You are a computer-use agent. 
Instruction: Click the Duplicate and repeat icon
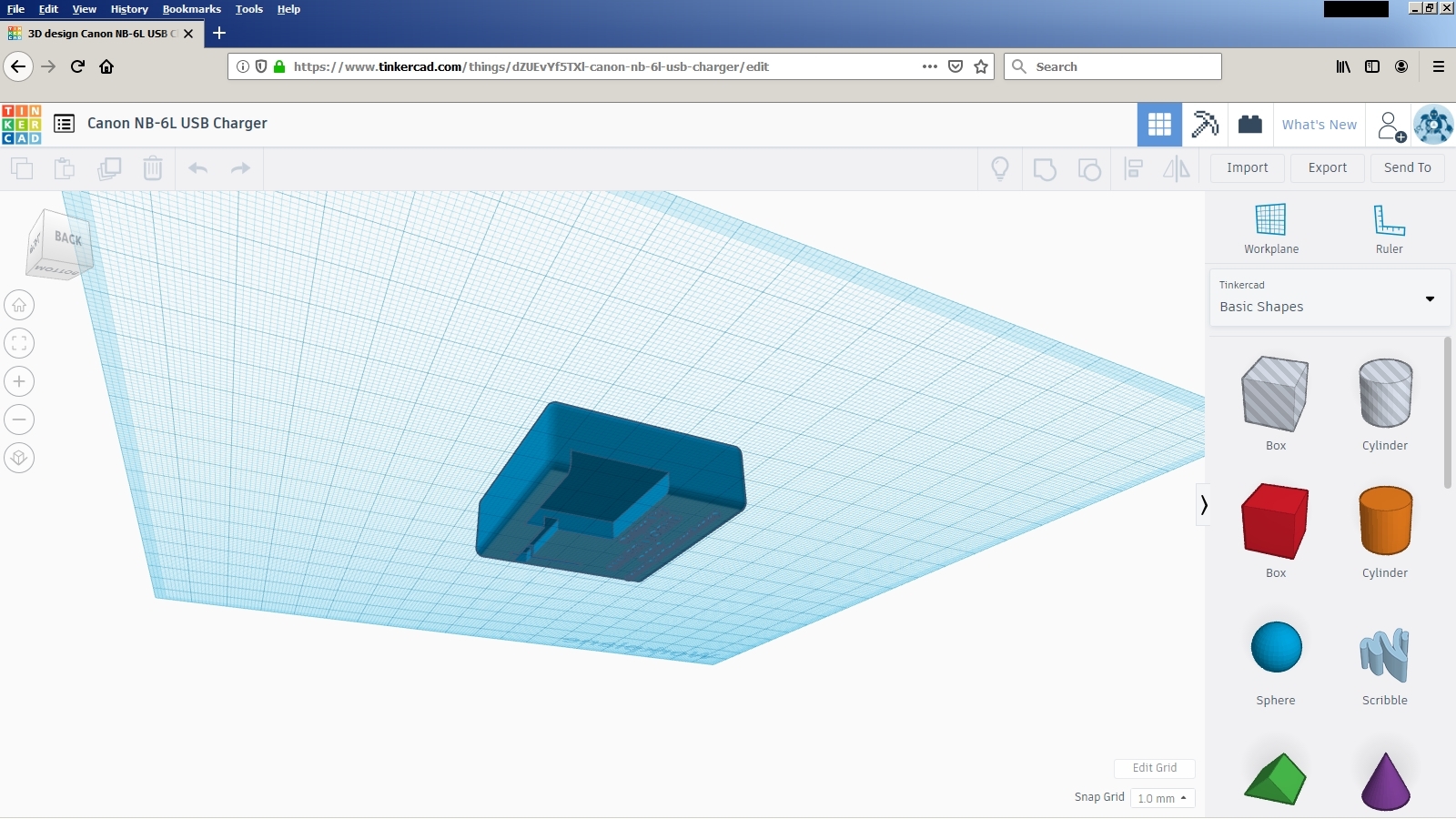(x=109, y=168)
